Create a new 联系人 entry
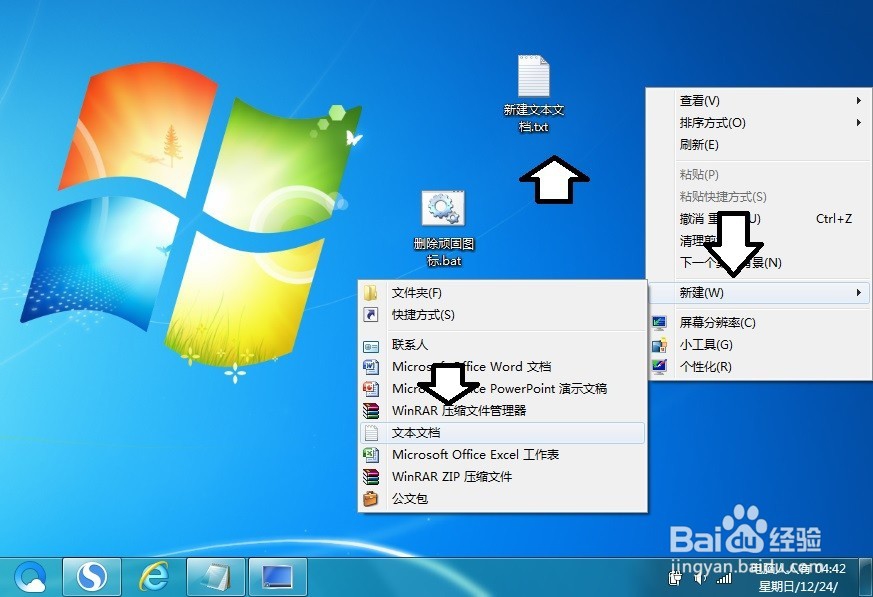 [503, 345]
